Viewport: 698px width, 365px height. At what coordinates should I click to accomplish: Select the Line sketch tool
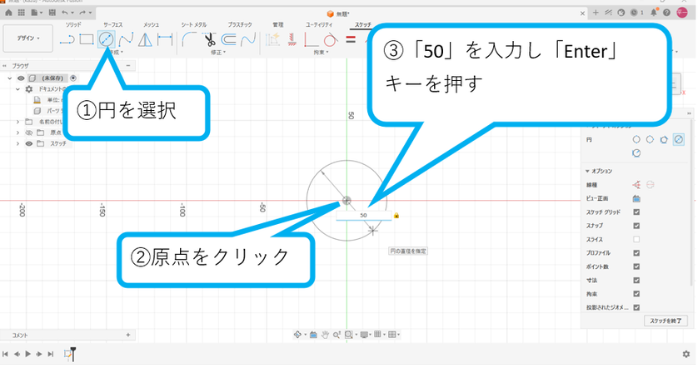pos(67,40)
